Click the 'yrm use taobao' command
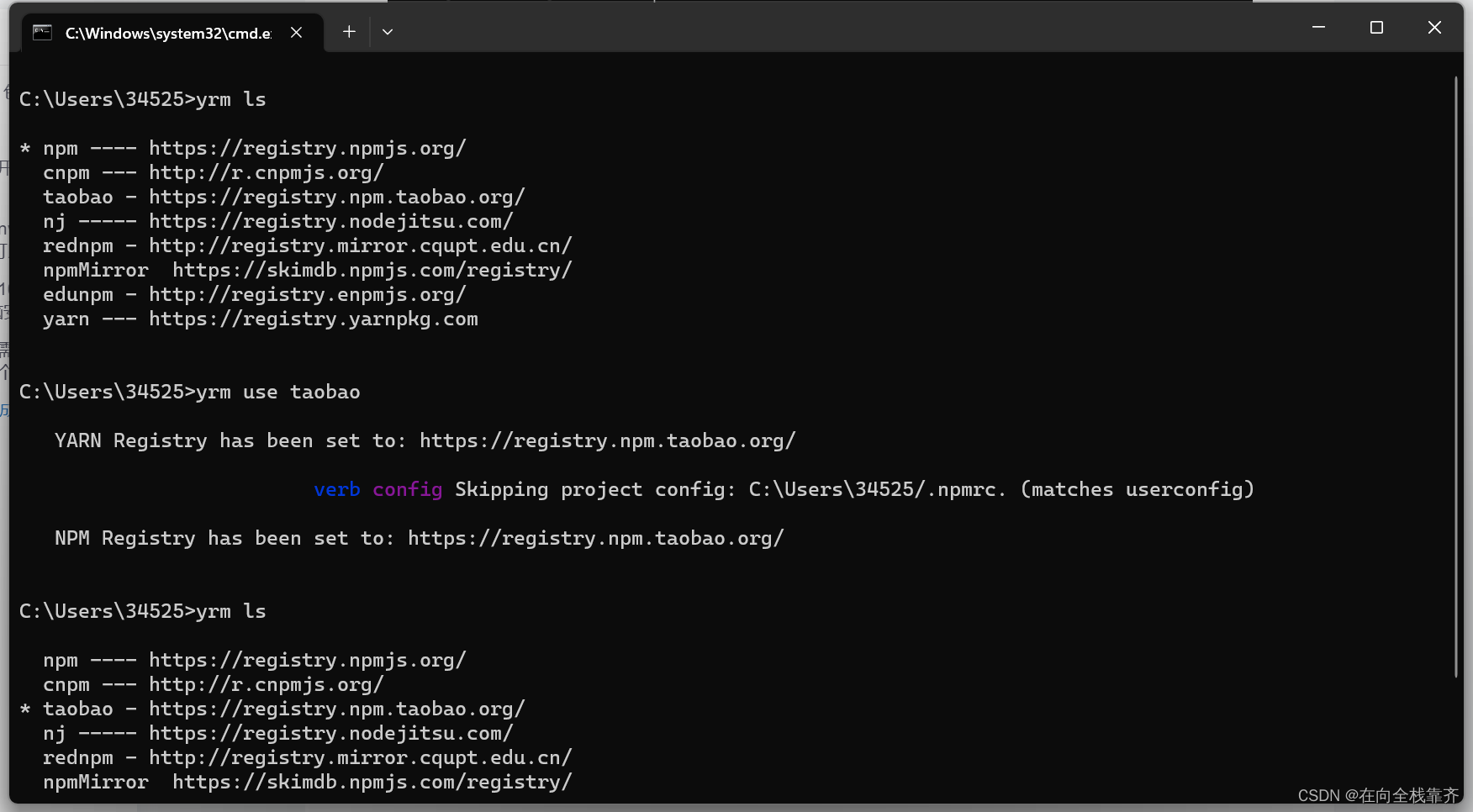Viewport: 1473px width, 812px height. tap(190, 393)
